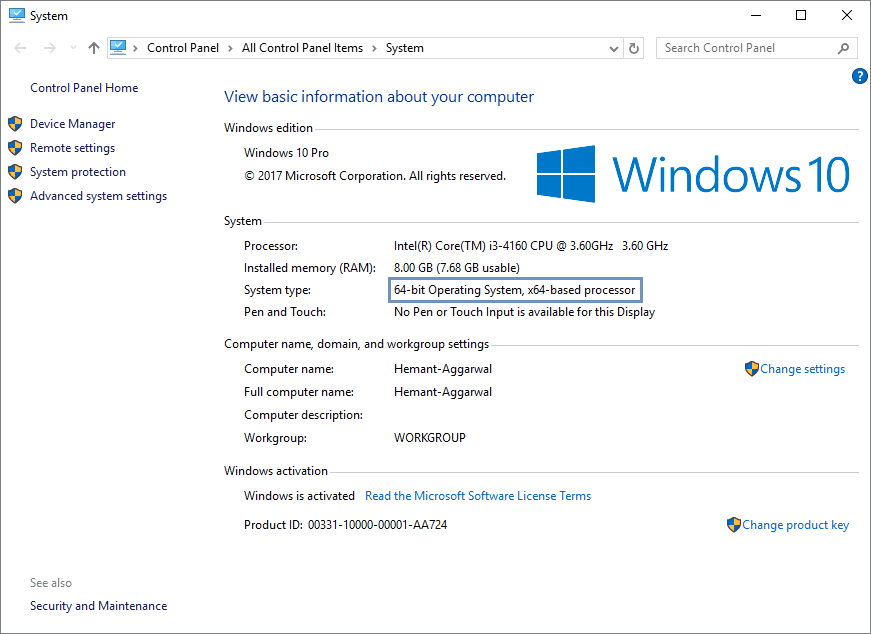Expand the address bar history dropdown
Screen dimensions: 871x634
point(614,48)
